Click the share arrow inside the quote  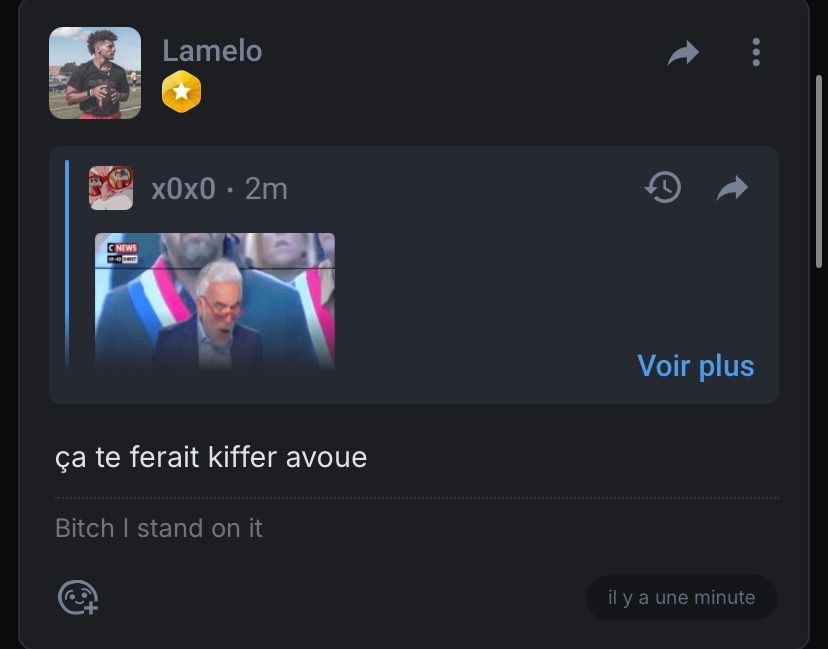click(733, 187)
